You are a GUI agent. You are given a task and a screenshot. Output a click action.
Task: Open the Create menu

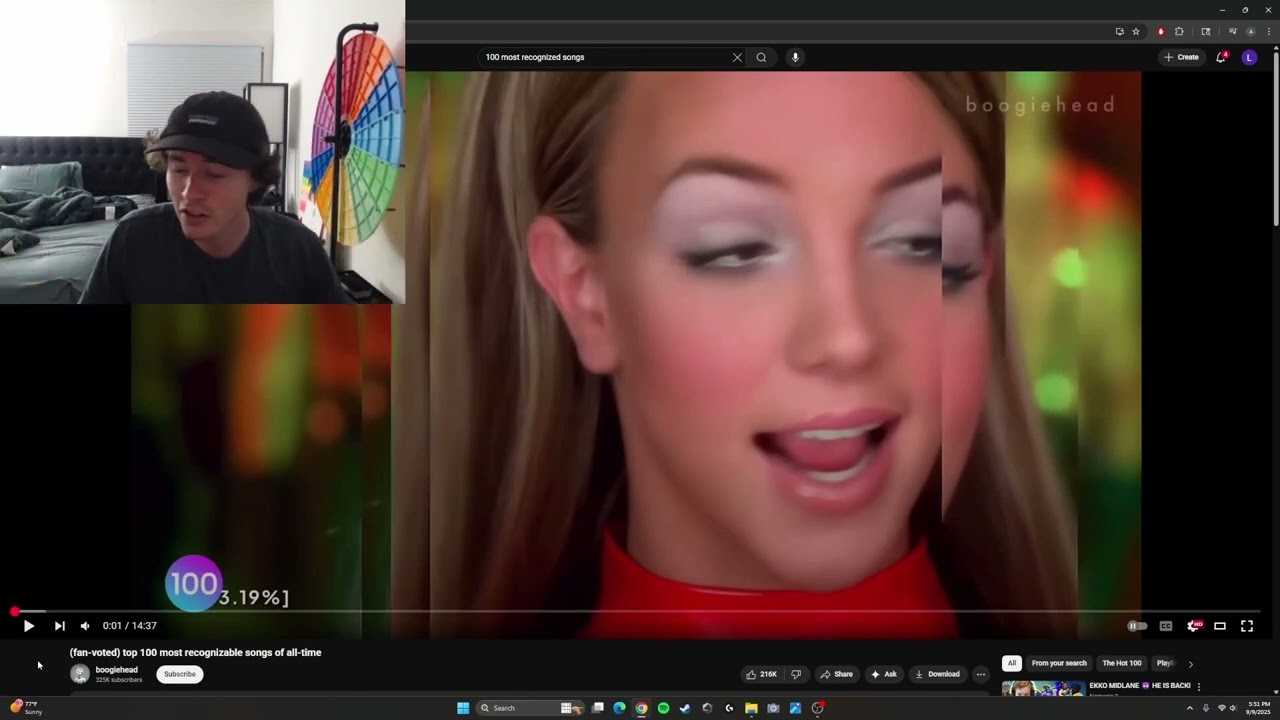click(x=1181, y=57)
